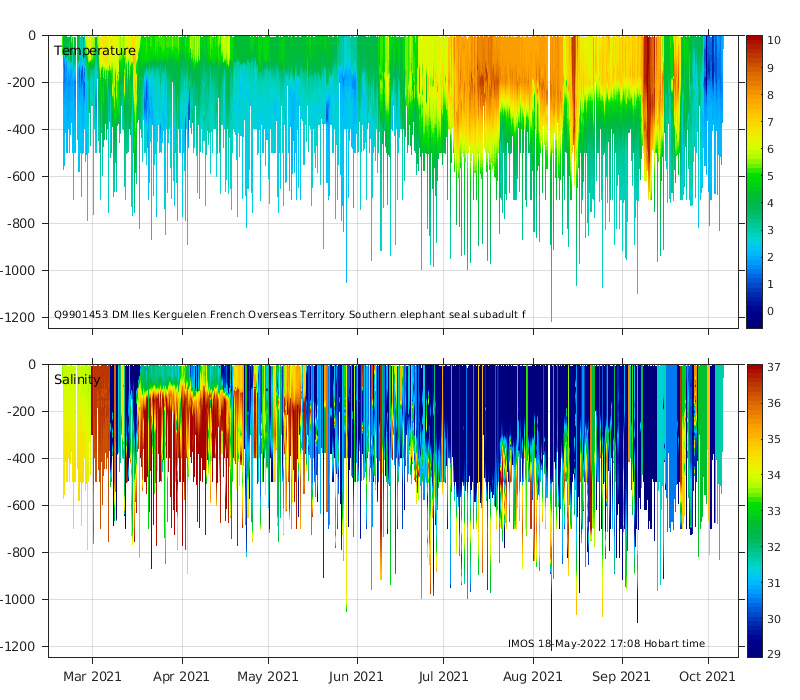Click the 10 tick on temperature colorbar
This screenshot has height=700, width=800.
(x=773, y=40)
